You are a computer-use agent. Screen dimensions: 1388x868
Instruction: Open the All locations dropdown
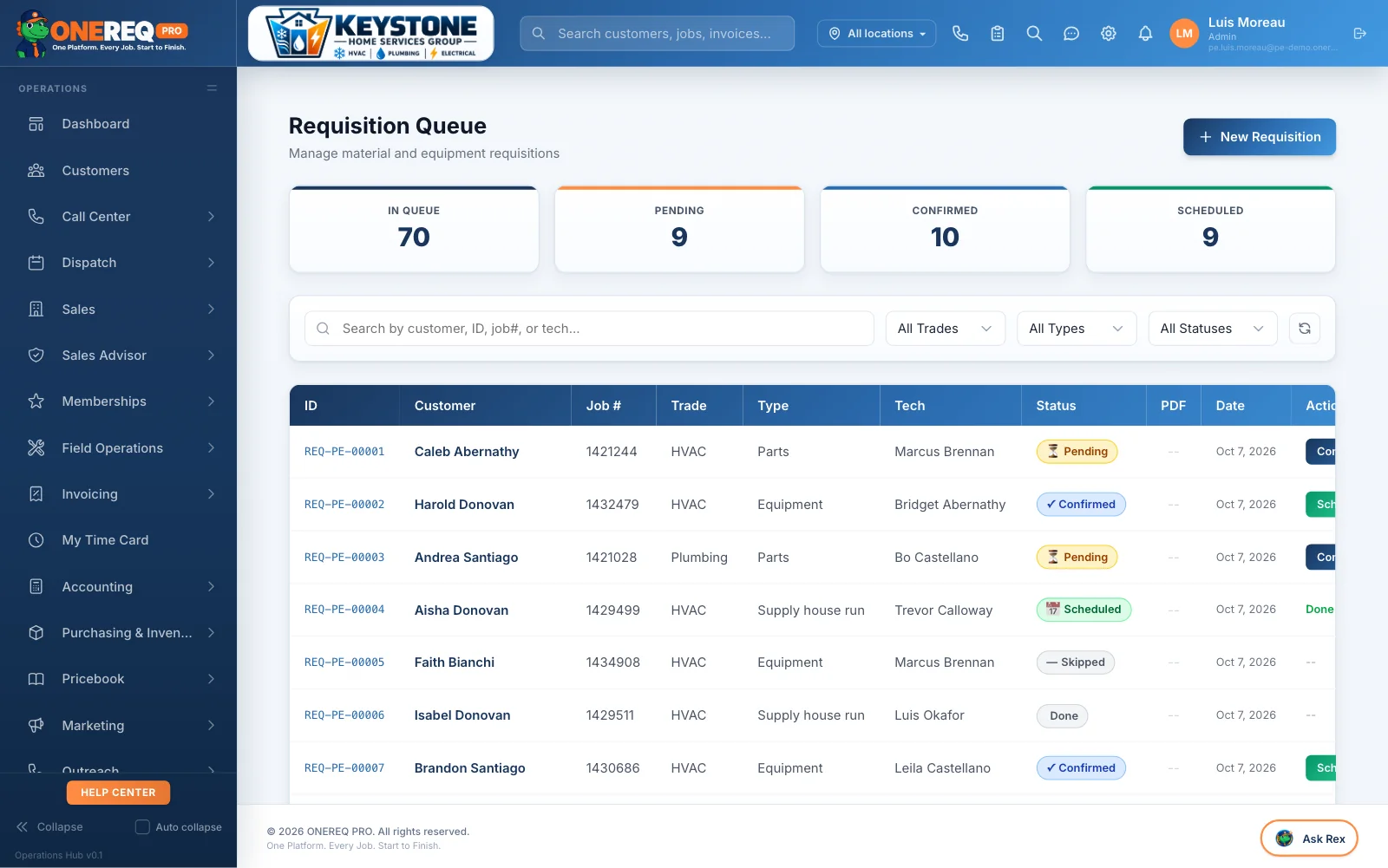[876, 33]
